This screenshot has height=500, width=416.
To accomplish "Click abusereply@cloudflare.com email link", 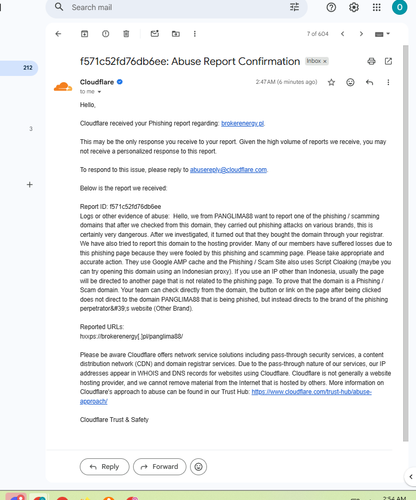I will coord(228,170).
